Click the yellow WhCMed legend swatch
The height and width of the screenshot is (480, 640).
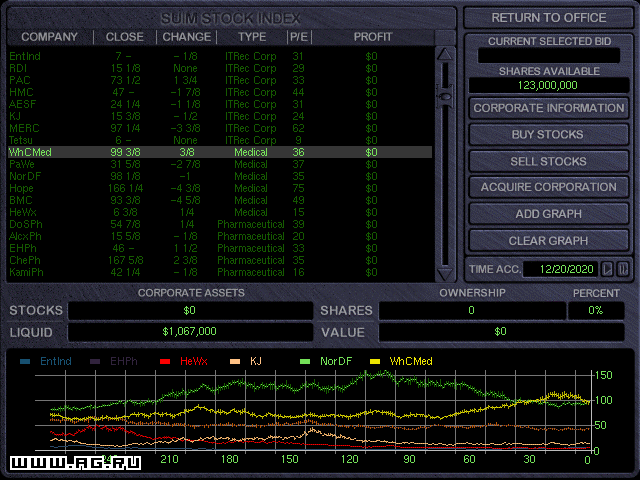pos(376,360)
